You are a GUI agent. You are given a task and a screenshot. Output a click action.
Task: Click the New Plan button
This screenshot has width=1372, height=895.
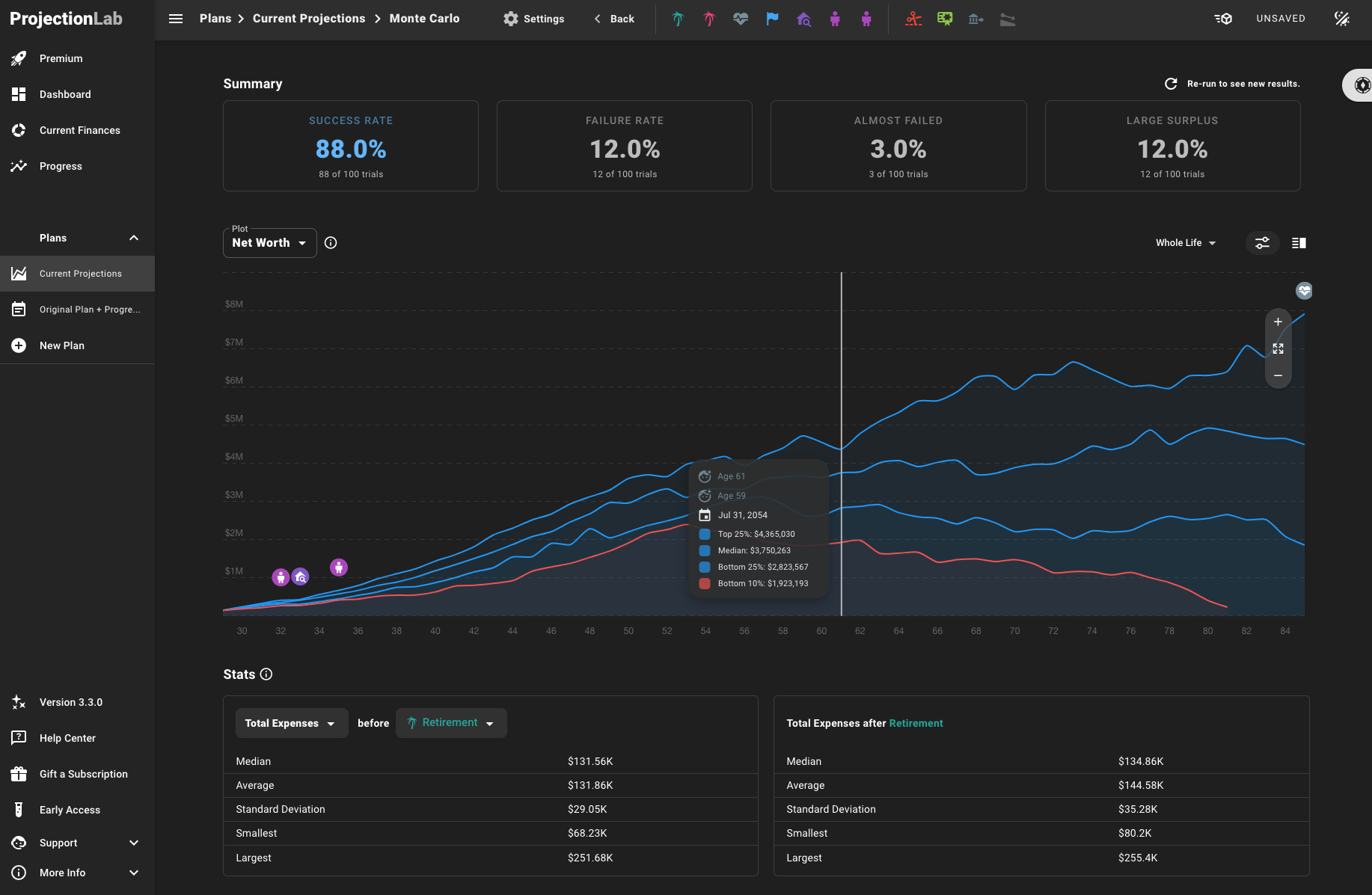(63, 345)
